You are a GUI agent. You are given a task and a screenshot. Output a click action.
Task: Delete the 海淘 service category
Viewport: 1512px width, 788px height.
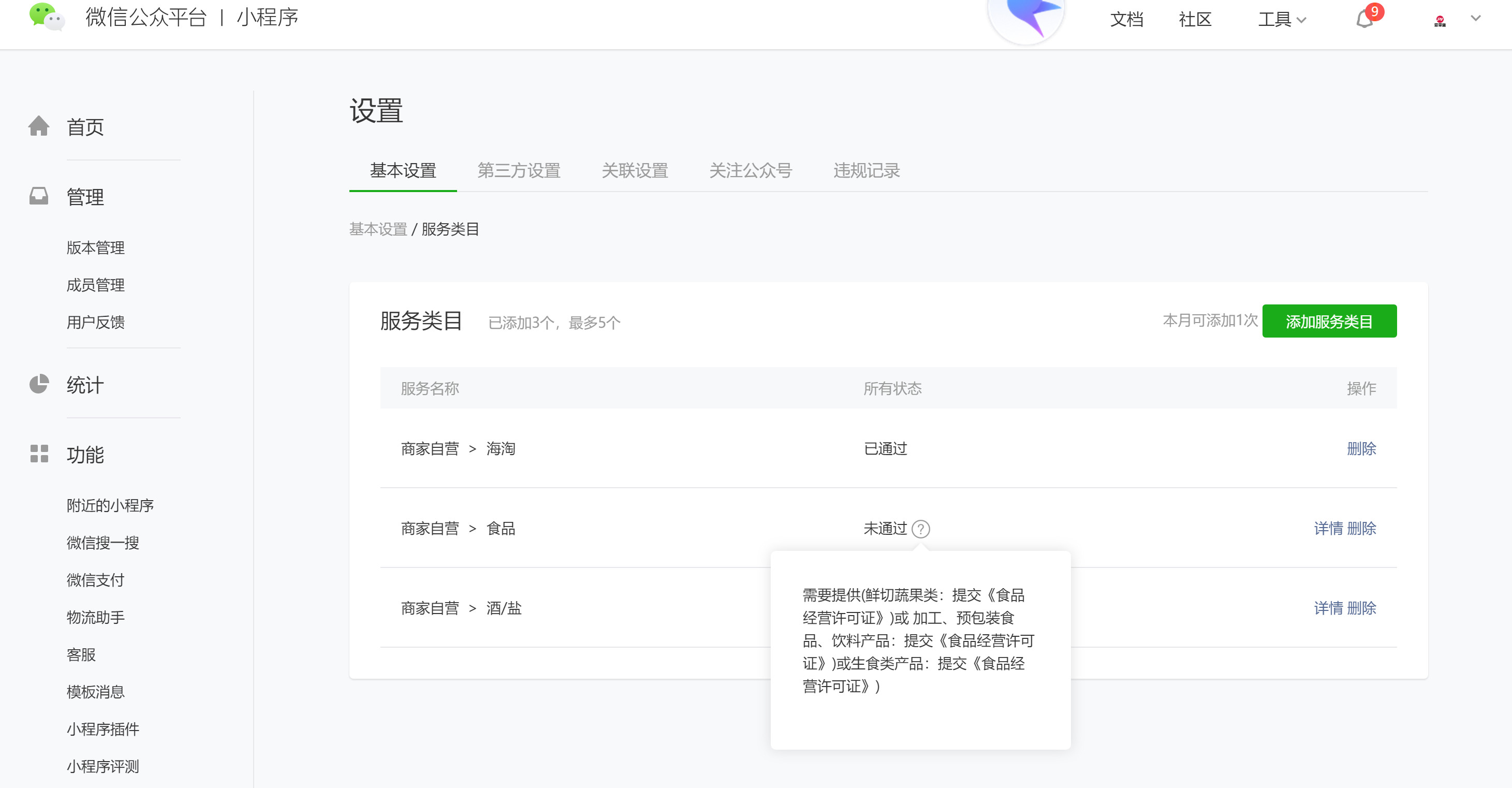1361,448
